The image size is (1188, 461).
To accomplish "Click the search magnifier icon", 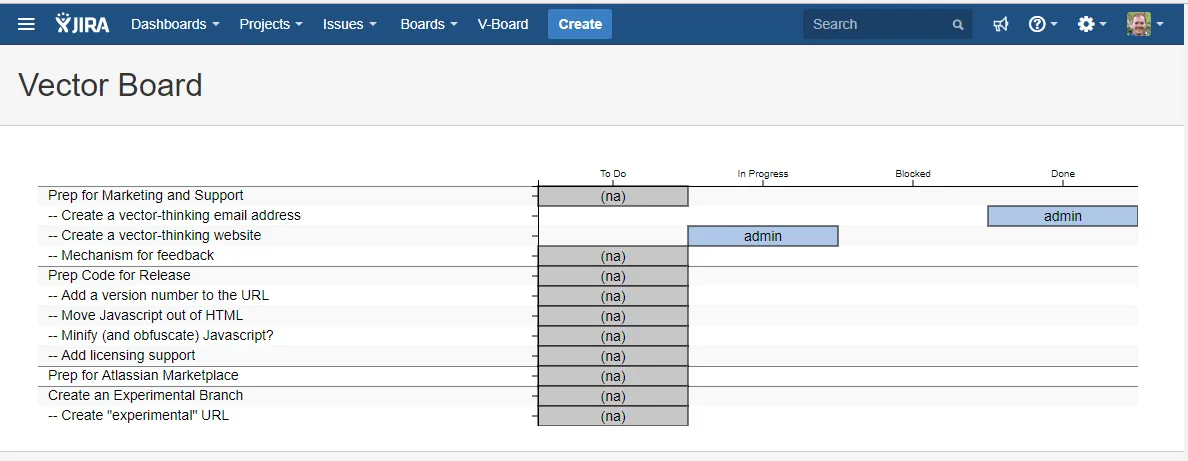I will pyautogui.click(x=958, y=24).
